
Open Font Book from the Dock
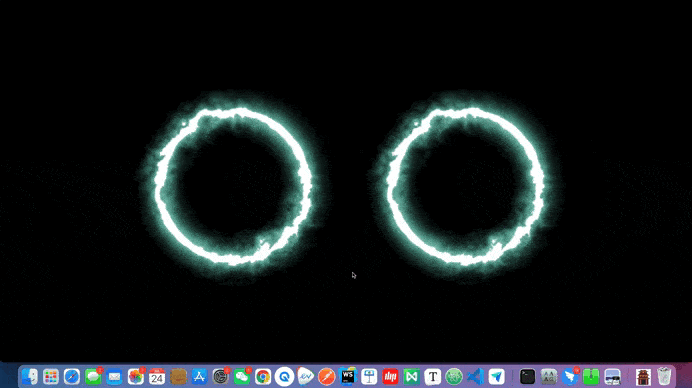coord(549,377)
